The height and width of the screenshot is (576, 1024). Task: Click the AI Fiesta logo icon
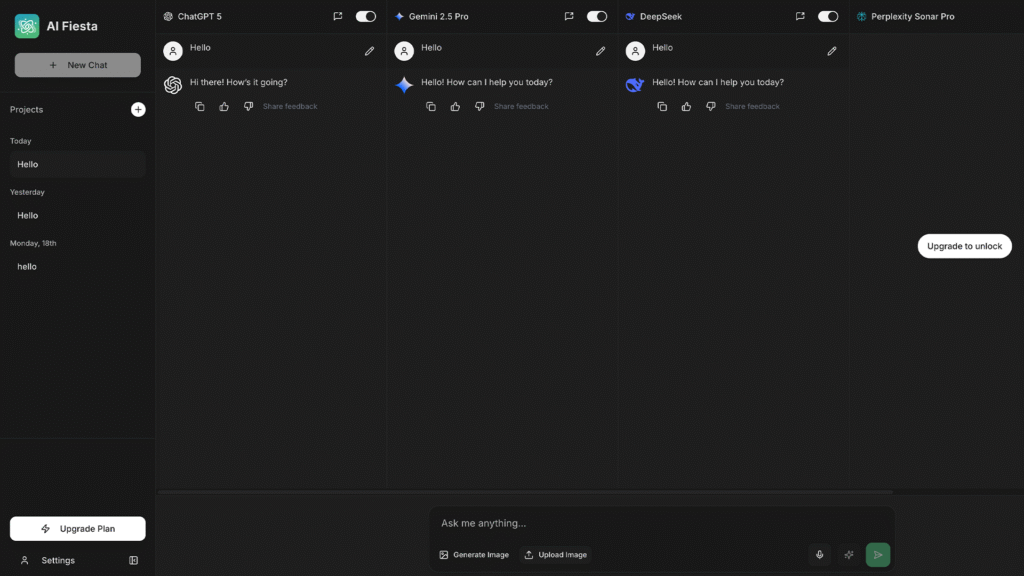tap(27, 26)
